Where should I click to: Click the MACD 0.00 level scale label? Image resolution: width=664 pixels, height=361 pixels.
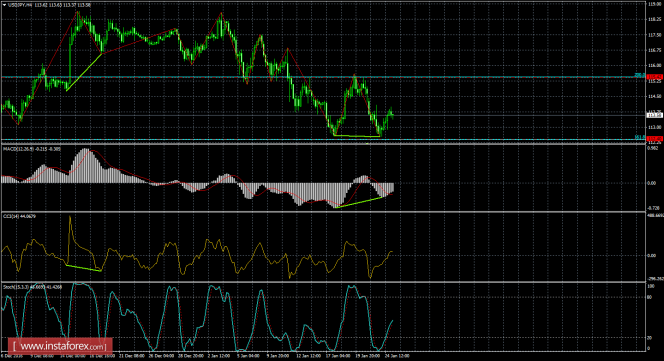tap(652, 183)
